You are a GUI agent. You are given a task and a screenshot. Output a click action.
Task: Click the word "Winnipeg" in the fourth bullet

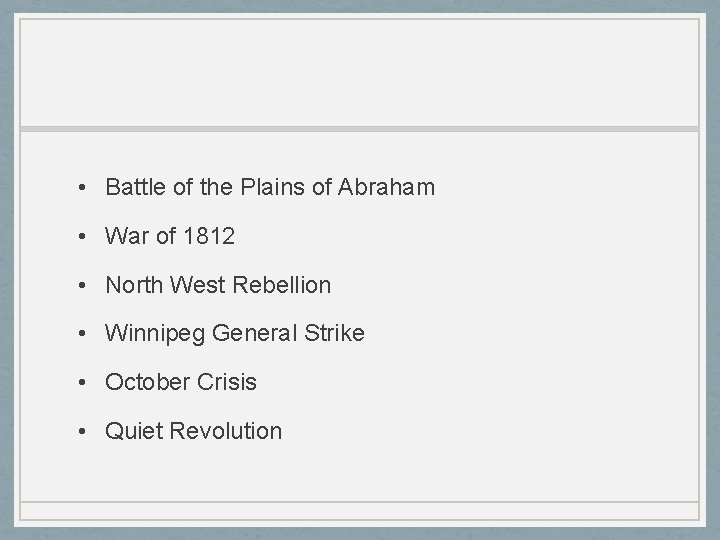(155, 333)
